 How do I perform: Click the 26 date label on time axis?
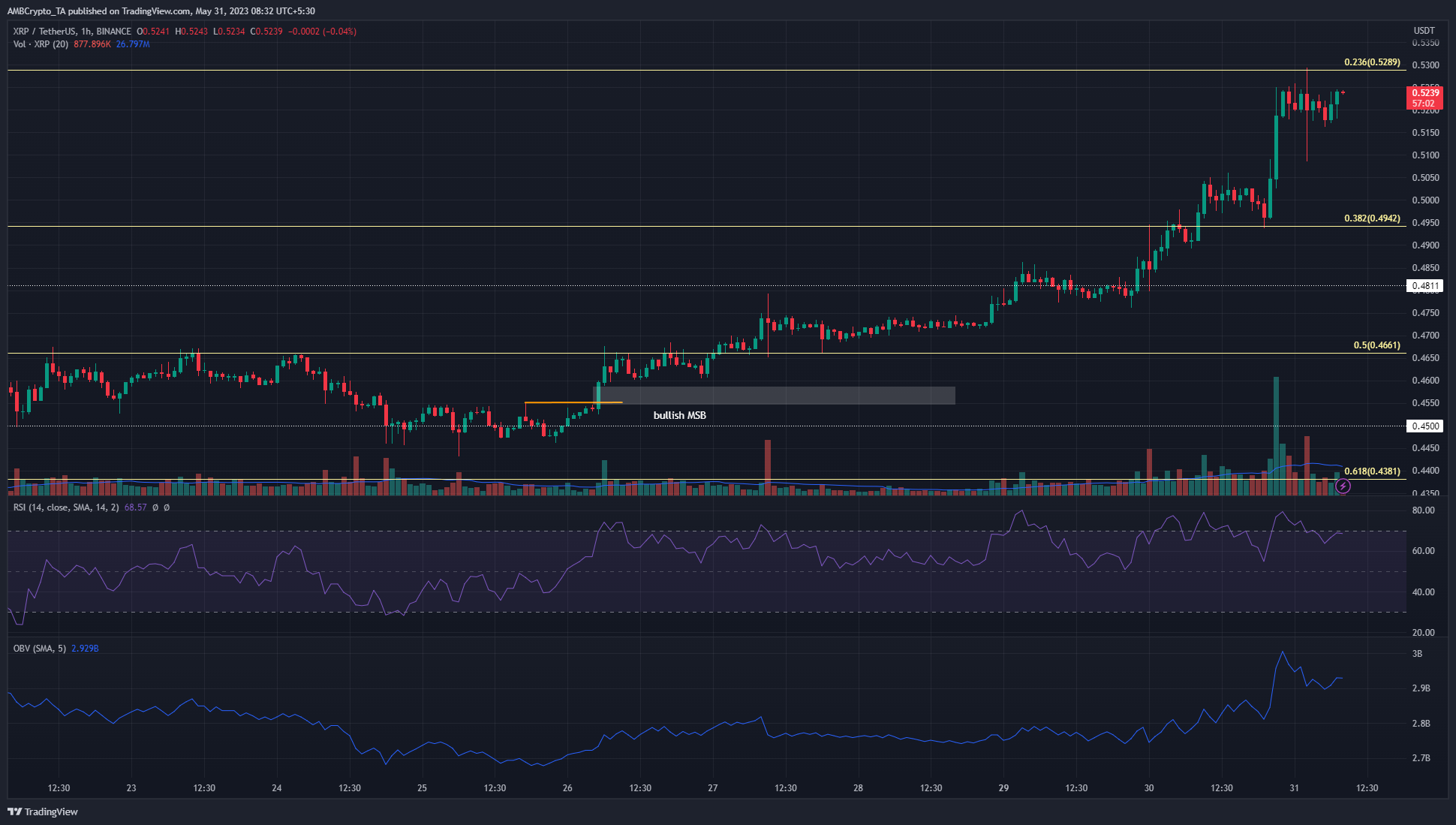567,787
